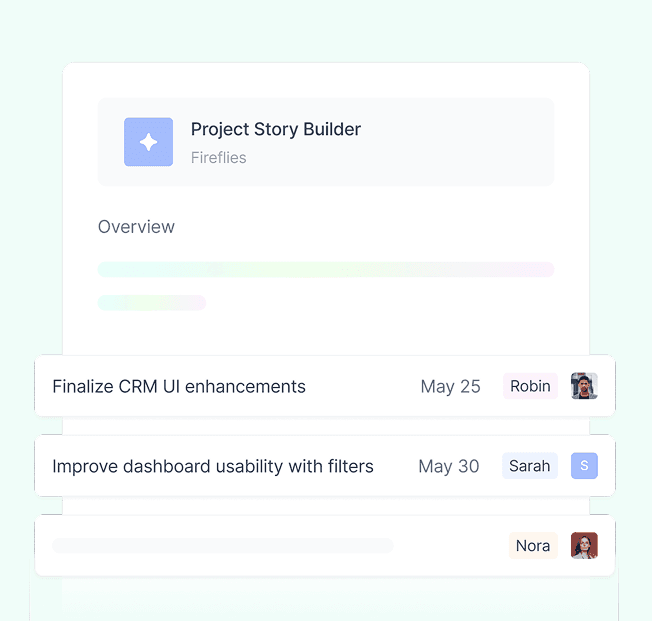The width and height of the screenshot is (652, 621).
Task: Click the grey placeholder bar in Nora's task
Action: click(x=223, y=545)
